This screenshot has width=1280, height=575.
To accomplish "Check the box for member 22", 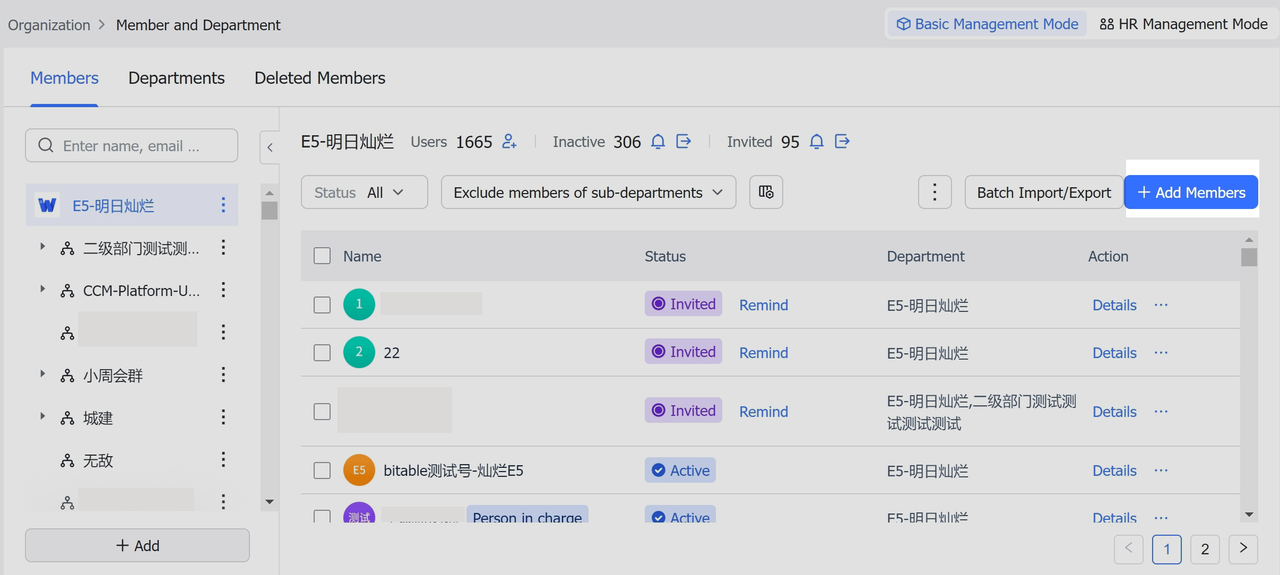I will pyautogui.click(x=322, y=353).
